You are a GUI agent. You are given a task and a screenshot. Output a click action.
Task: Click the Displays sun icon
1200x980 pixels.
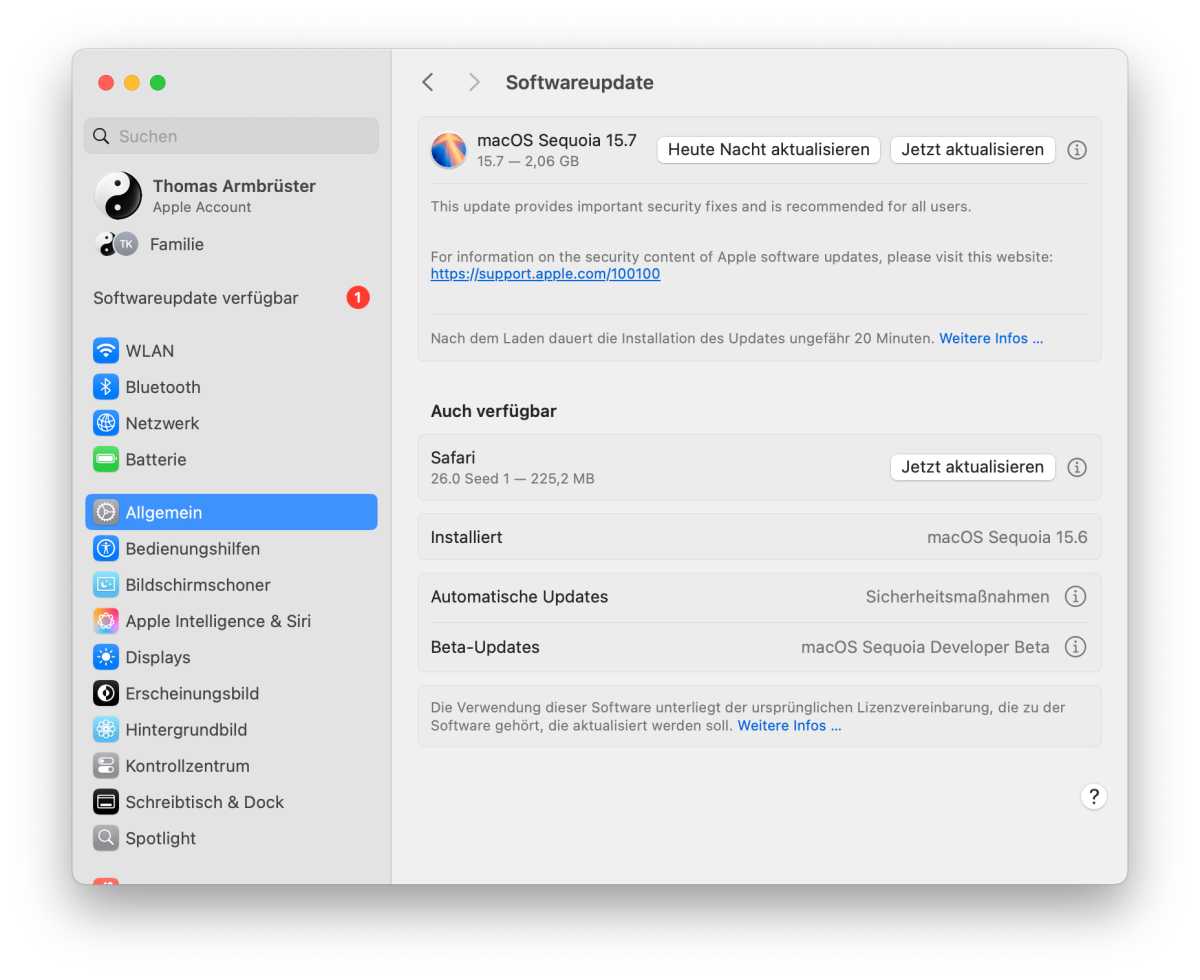click(106, 657)
